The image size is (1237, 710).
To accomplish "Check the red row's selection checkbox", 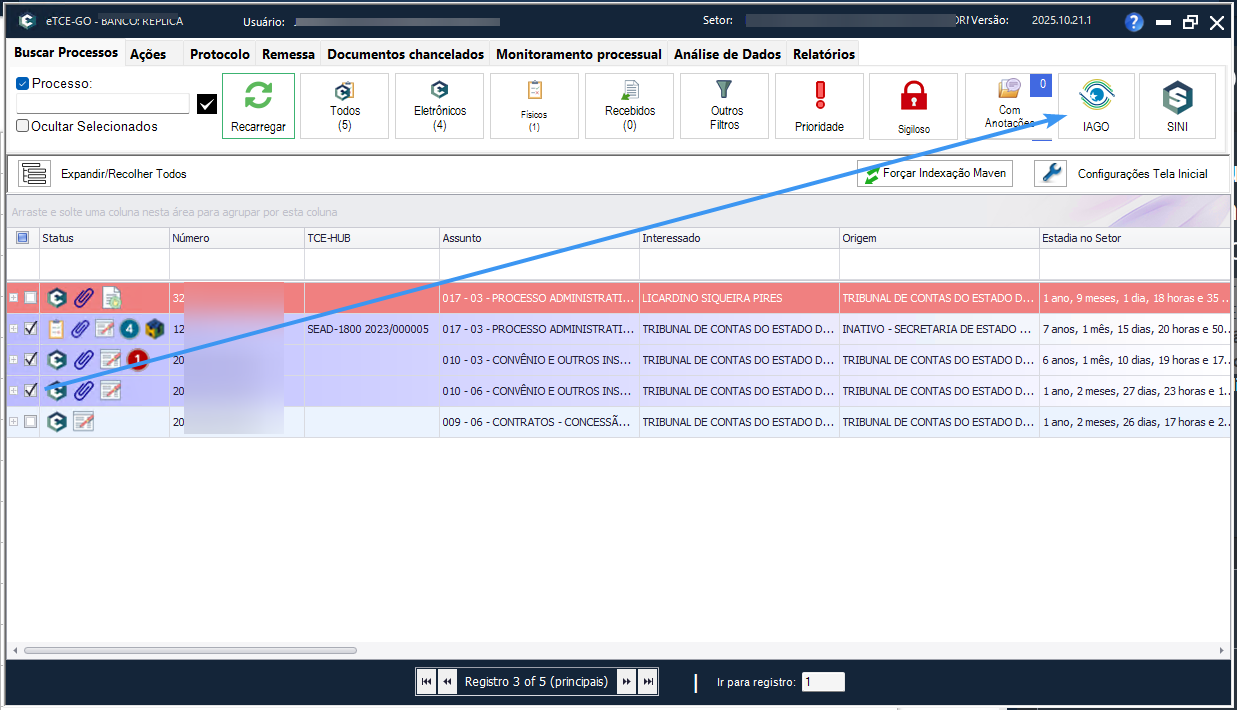I will [31, 298].
